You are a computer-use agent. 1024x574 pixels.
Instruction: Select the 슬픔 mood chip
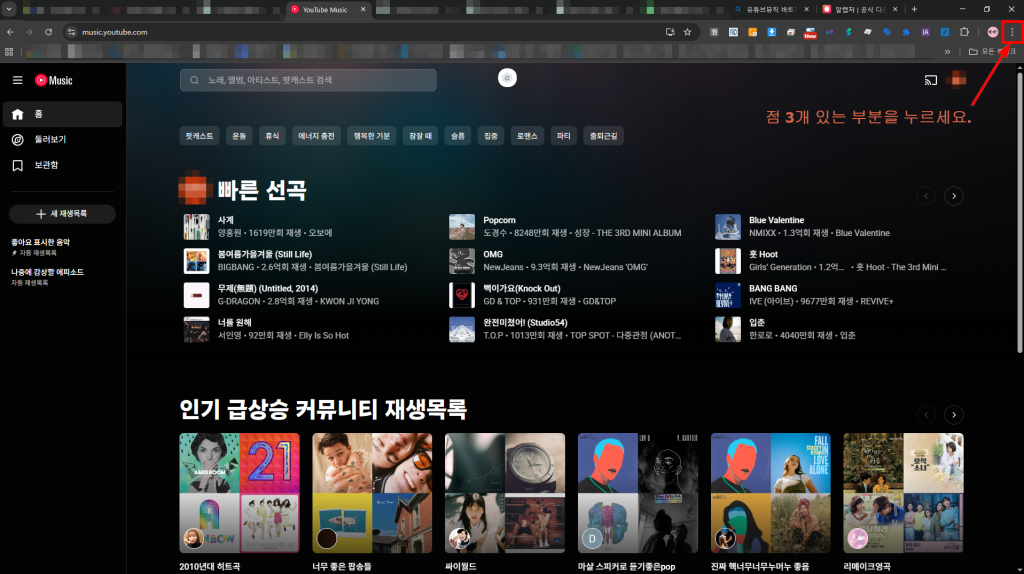coord(458,136)
